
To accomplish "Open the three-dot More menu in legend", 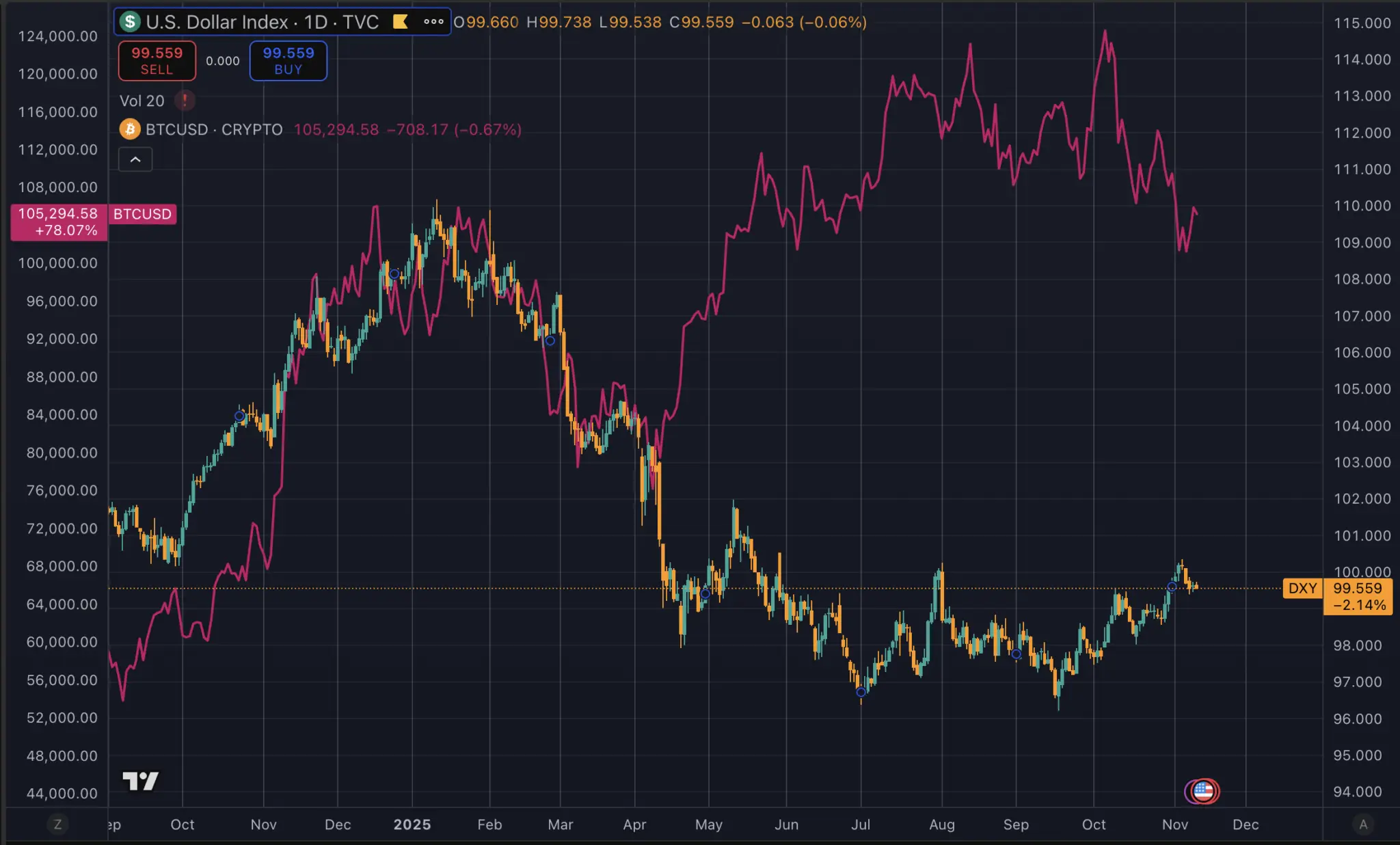I will point(433,22).
